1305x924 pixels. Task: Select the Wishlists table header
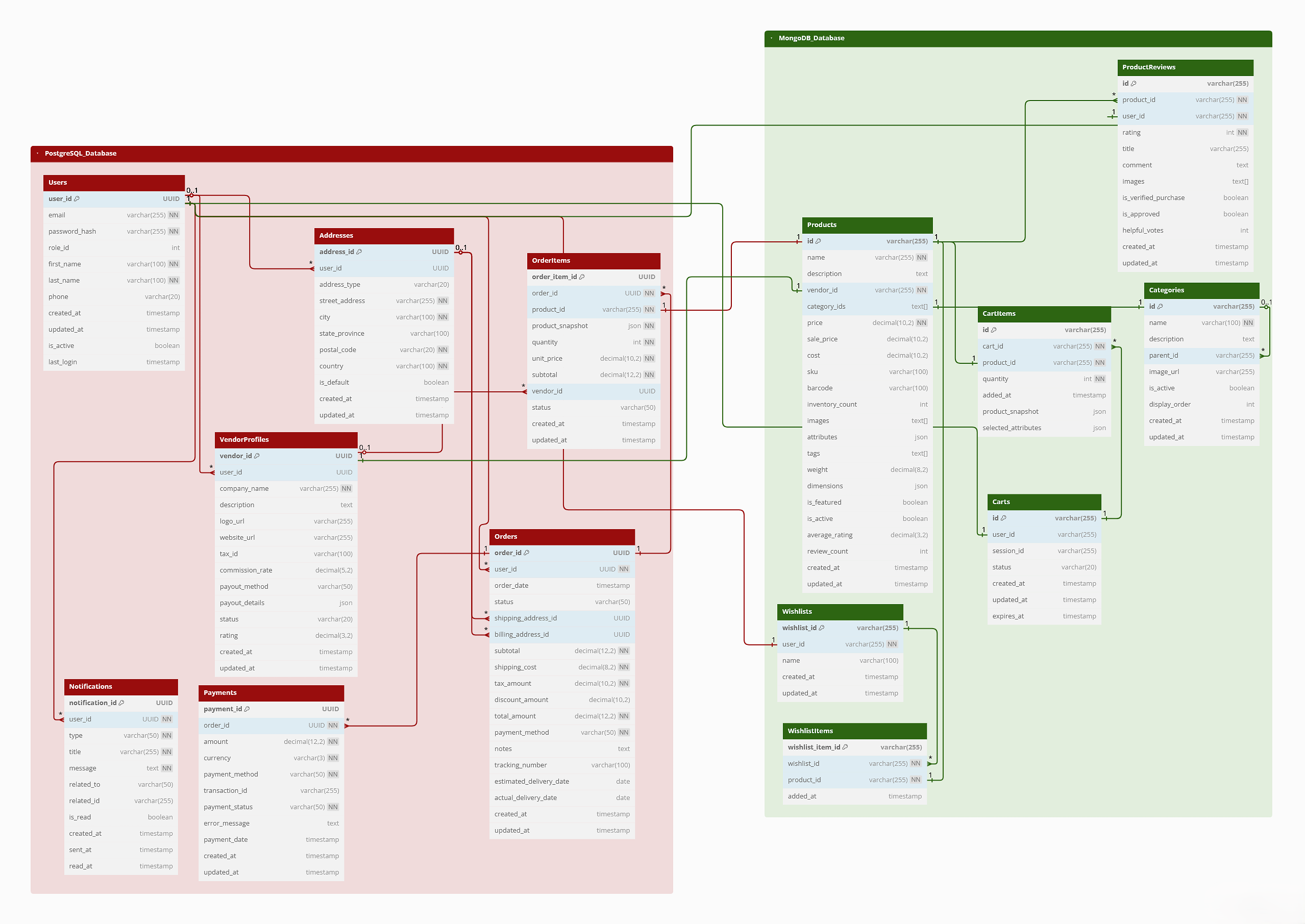click(x=840, y=612)
